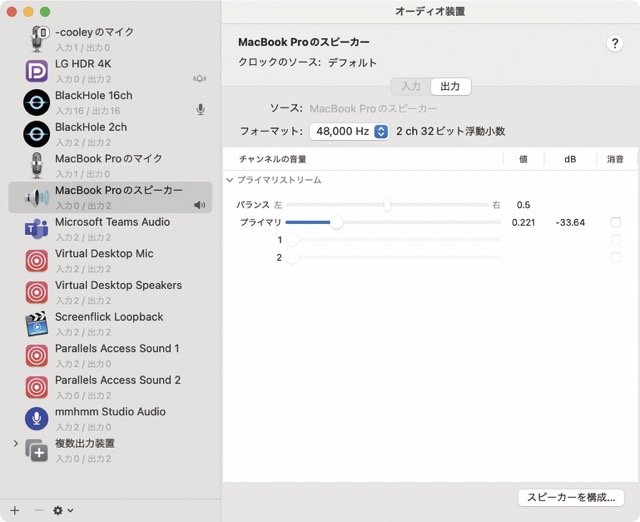Viewport: 640px width, 522px height.
Task: Click the オーディオ装置 window title
Action: point(430,11)
